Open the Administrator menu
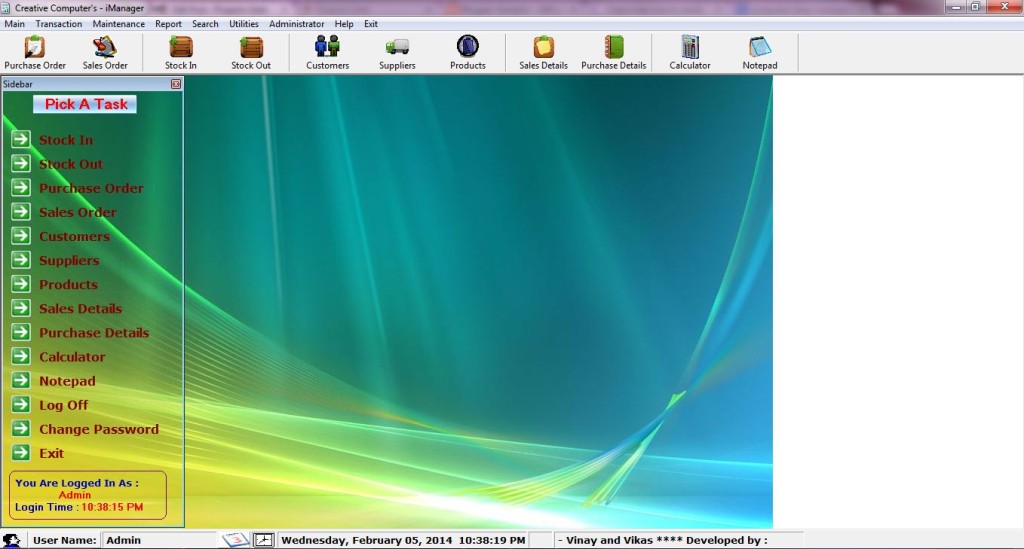This screenshot has width=1024, height=549. [x=296, y=24]
